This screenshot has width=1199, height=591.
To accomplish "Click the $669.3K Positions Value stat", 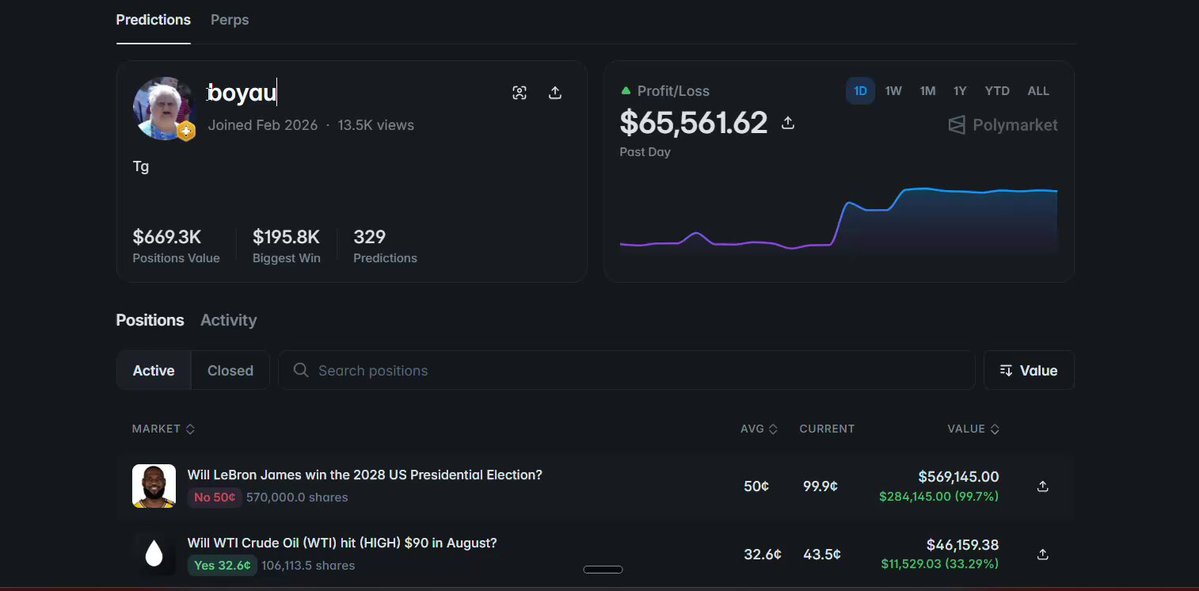I will (176, 246).
